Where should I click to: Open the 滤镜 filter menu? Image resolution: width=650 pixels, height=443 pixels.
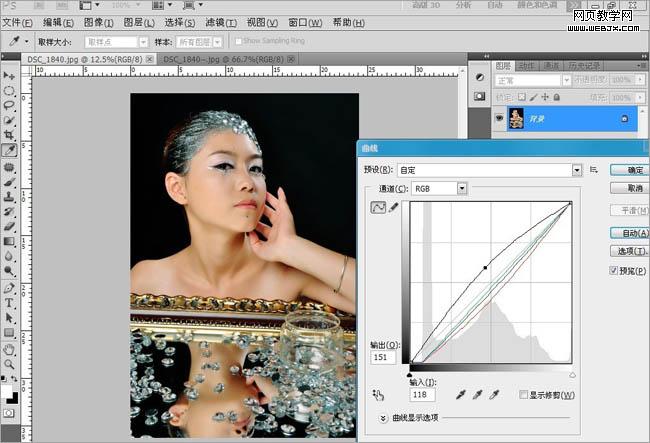click(x=221, y=22)
